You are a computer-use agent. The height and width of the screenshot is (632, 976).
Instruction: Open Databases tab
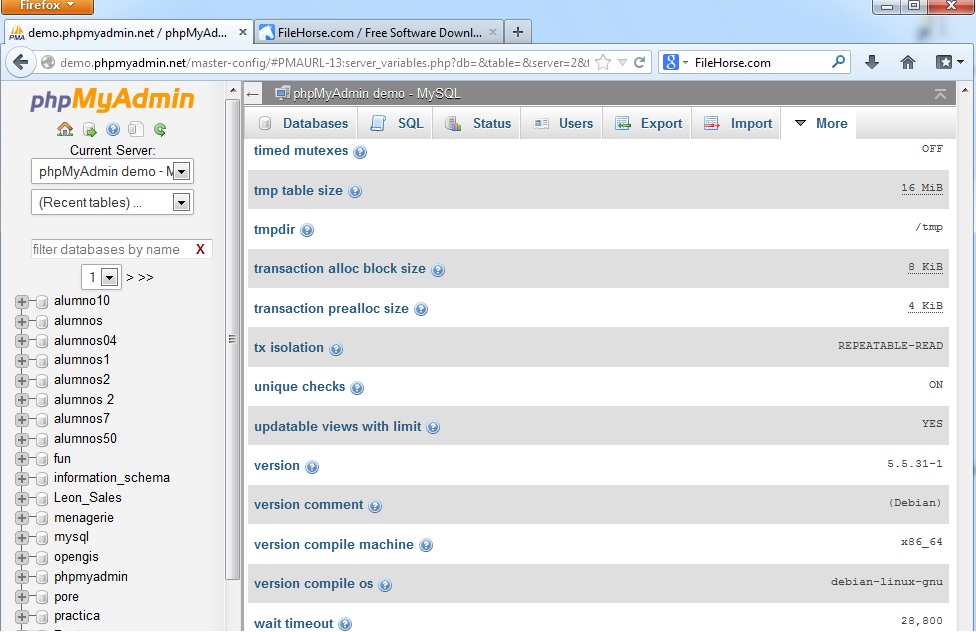click(303, 123)
